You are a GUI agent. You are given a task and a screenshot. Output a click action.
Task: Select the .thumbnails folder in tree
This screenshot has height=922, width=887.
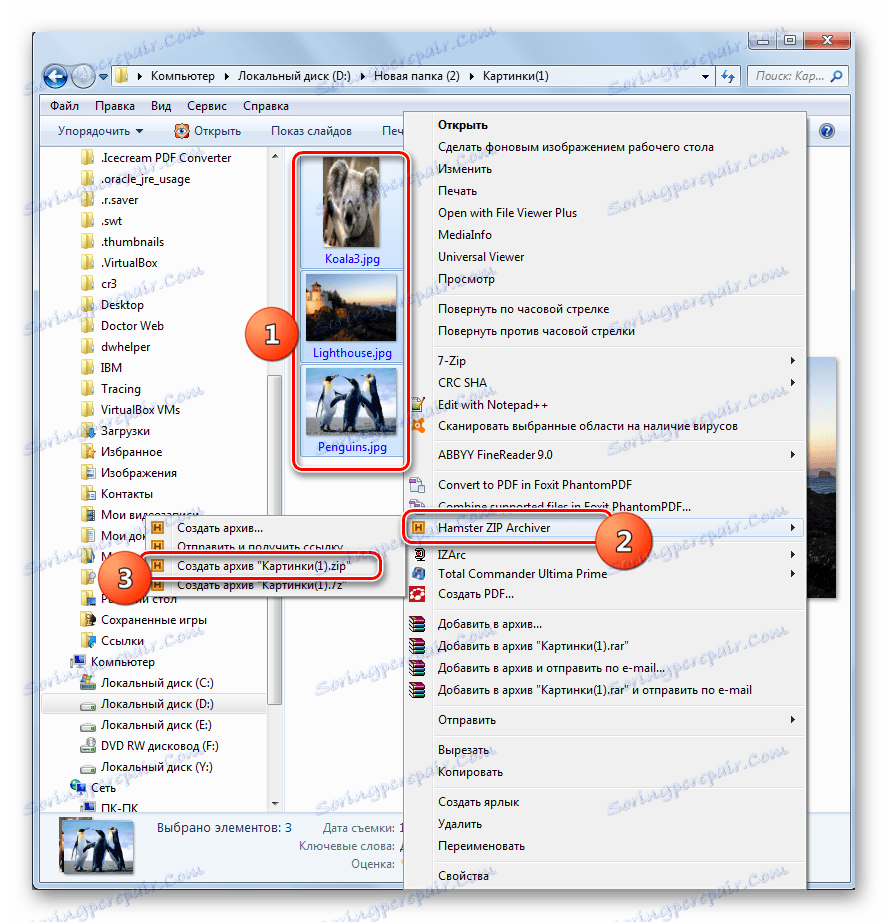coord(123,242)
